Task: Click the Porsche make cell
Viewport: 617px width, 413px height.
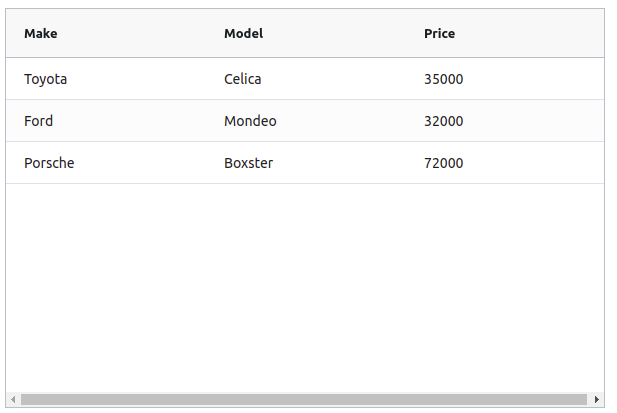Action: 49,163
